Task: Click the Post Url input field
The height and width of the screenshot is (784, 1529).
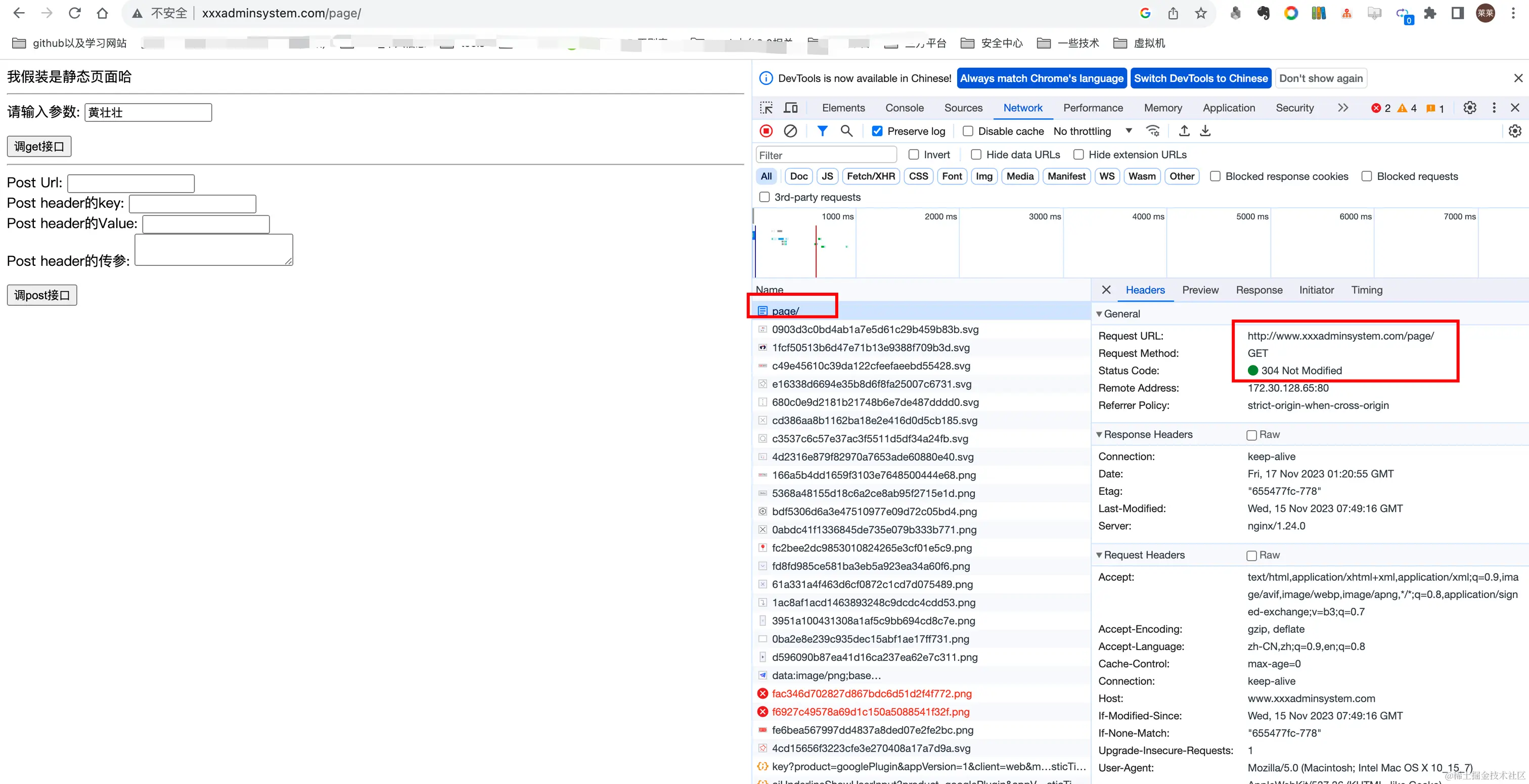Action: tap(131, 183)
